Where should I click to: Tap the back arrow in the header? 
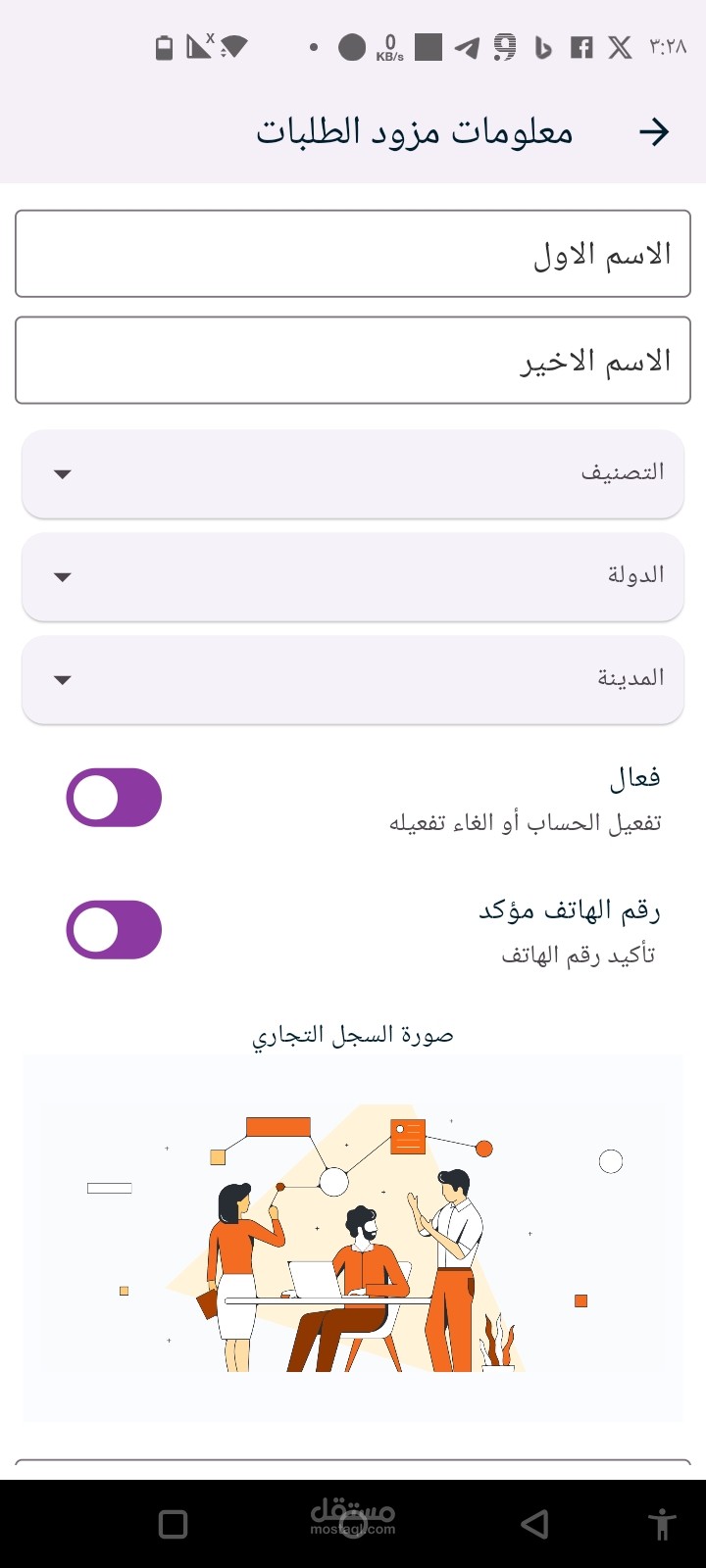point(654,132)
